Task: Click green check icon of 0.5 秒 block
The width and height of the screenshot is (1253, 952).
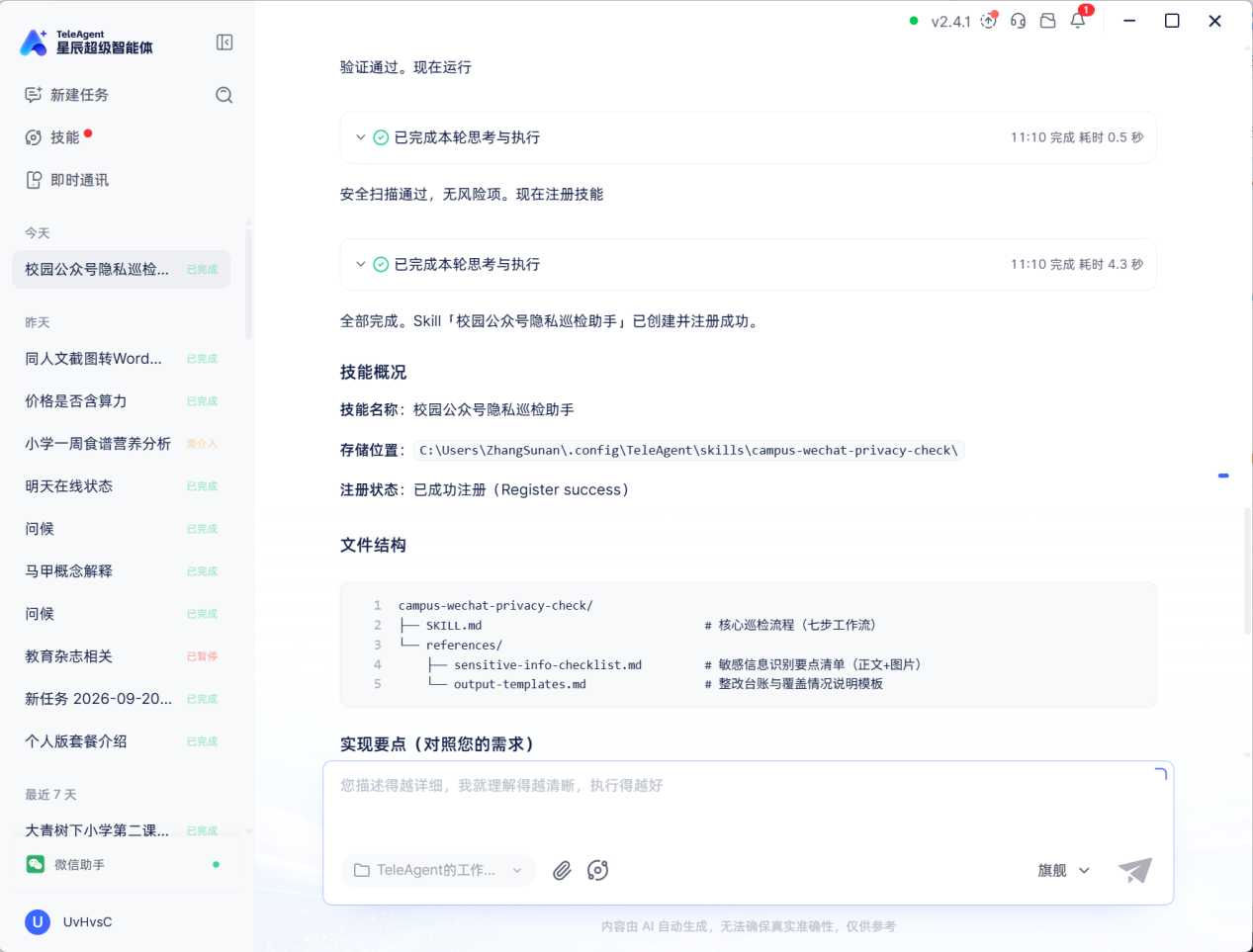Action: point(381,137)
